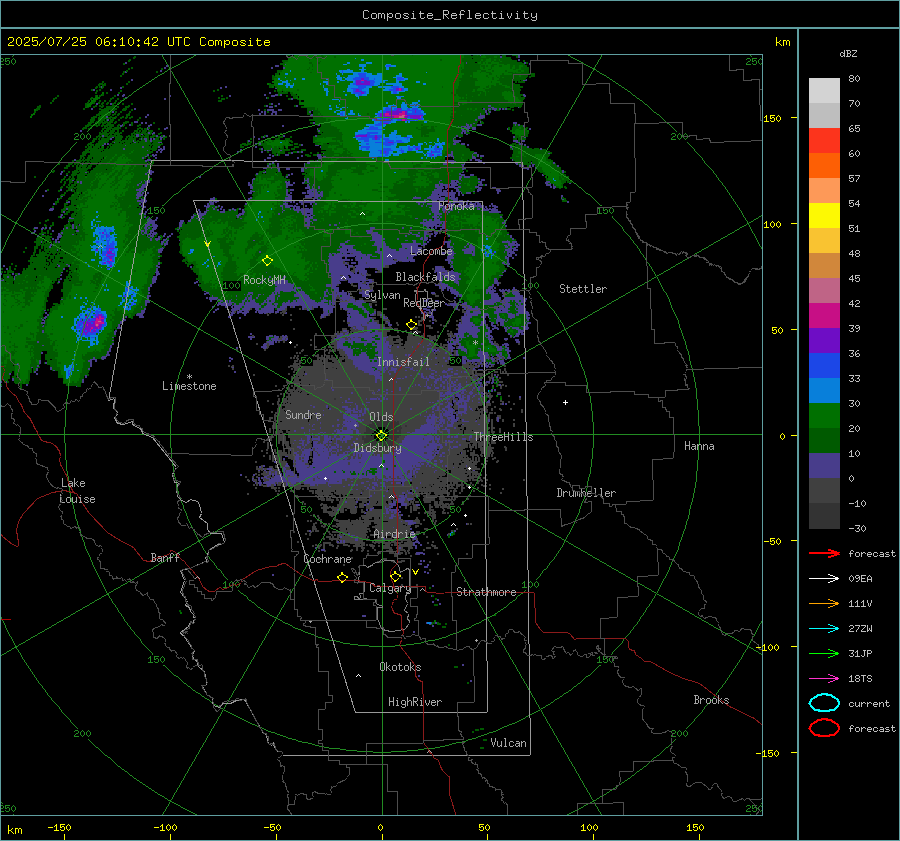This screenshot has height=841, width=900.
Task: Click the 18TS legend text
Action: [860, 679]
